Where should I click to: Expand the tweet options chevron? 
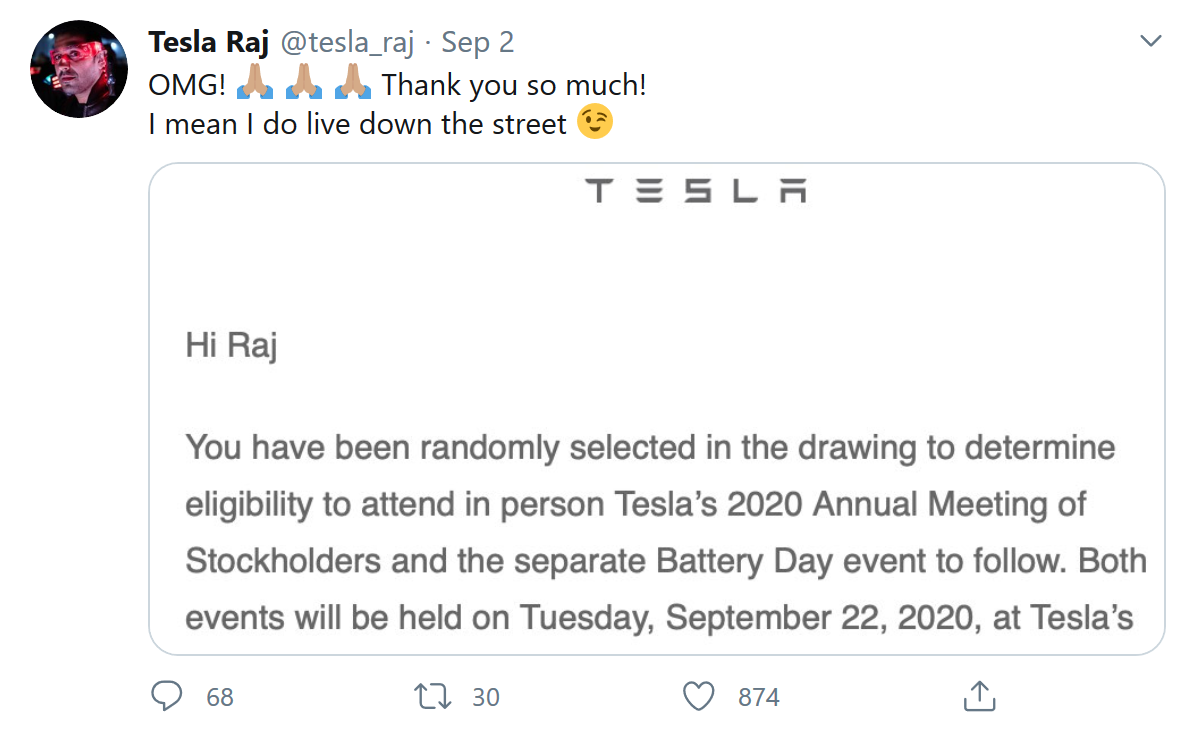pyautogui.click(x=1151, y=42)
